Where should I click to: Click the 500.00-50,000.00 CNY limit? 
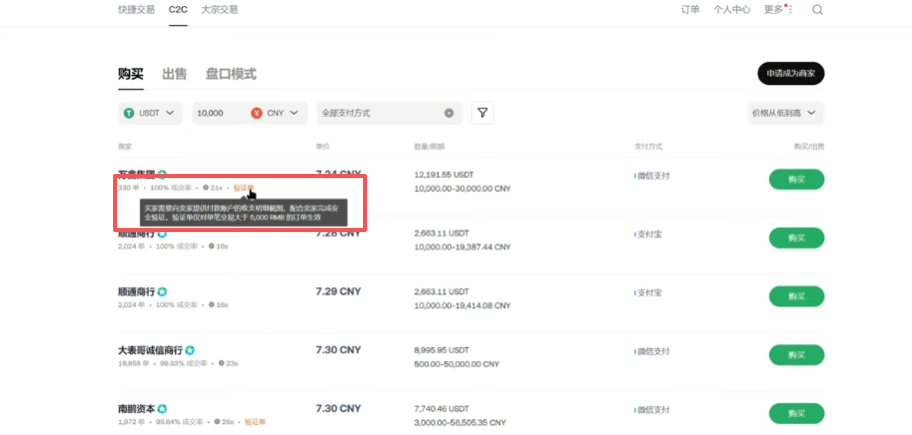coord(456,364)
